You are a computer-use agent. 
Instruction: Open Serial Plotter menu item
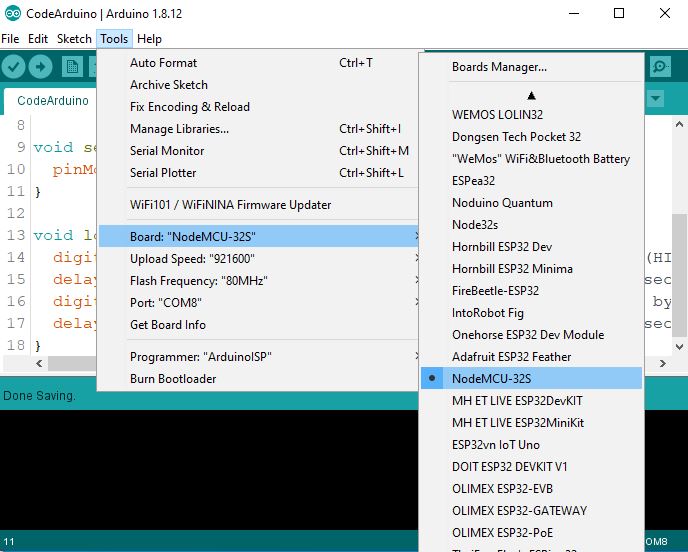pyautogui.click(x=258, y=172)
